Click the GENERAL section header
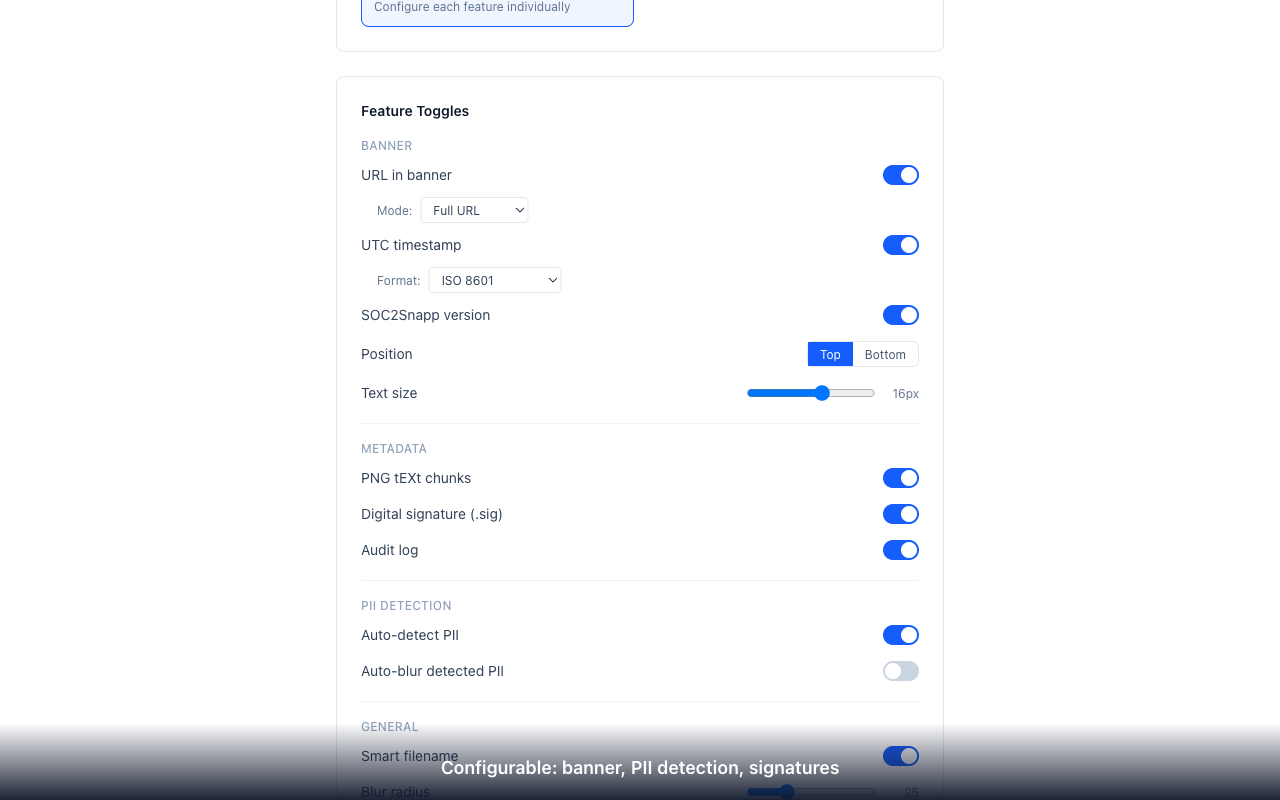 [x=390, y=726]
